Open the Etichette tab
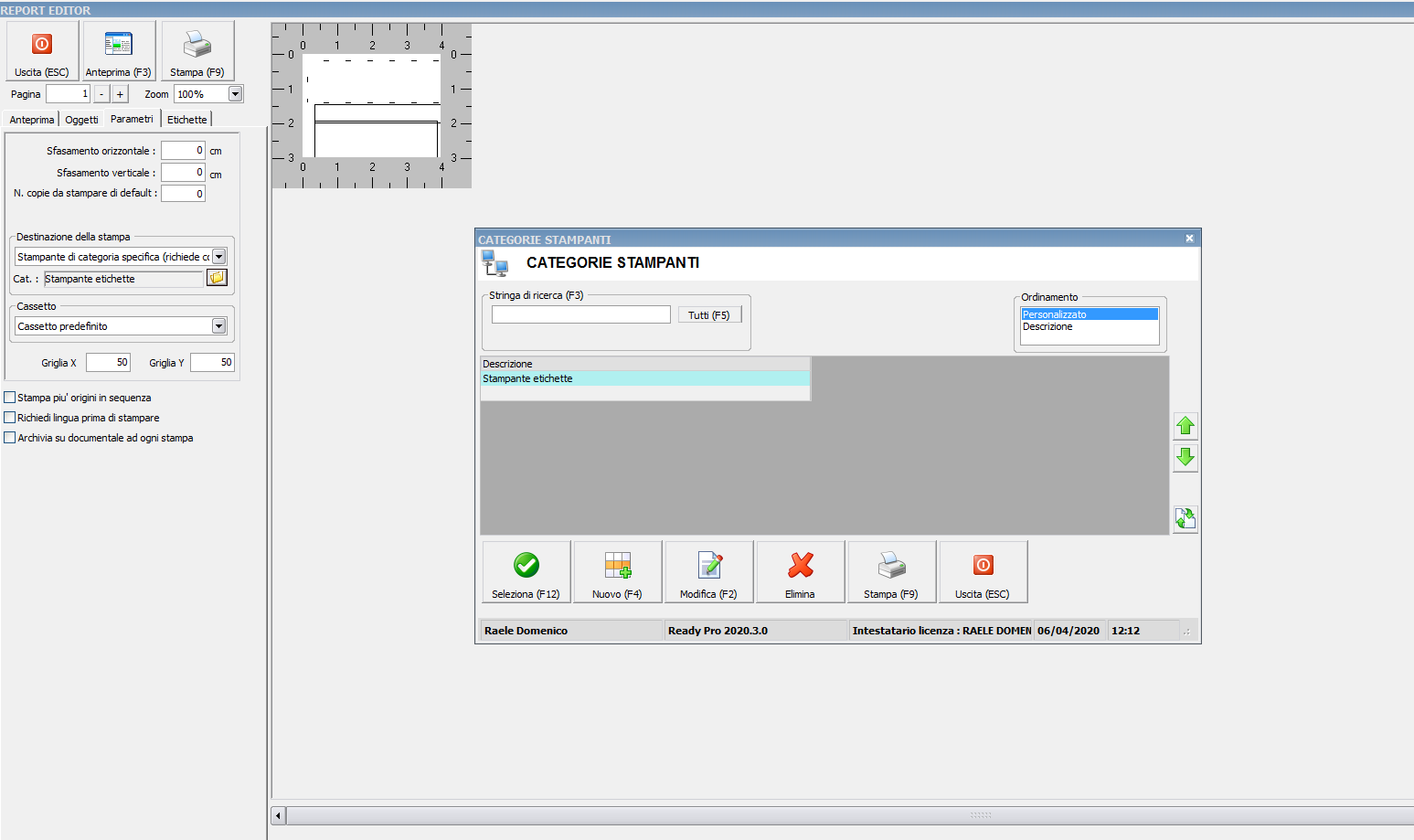Viewport: 1414px width, 840px height. pyautogui.click(x=187, y=120)
